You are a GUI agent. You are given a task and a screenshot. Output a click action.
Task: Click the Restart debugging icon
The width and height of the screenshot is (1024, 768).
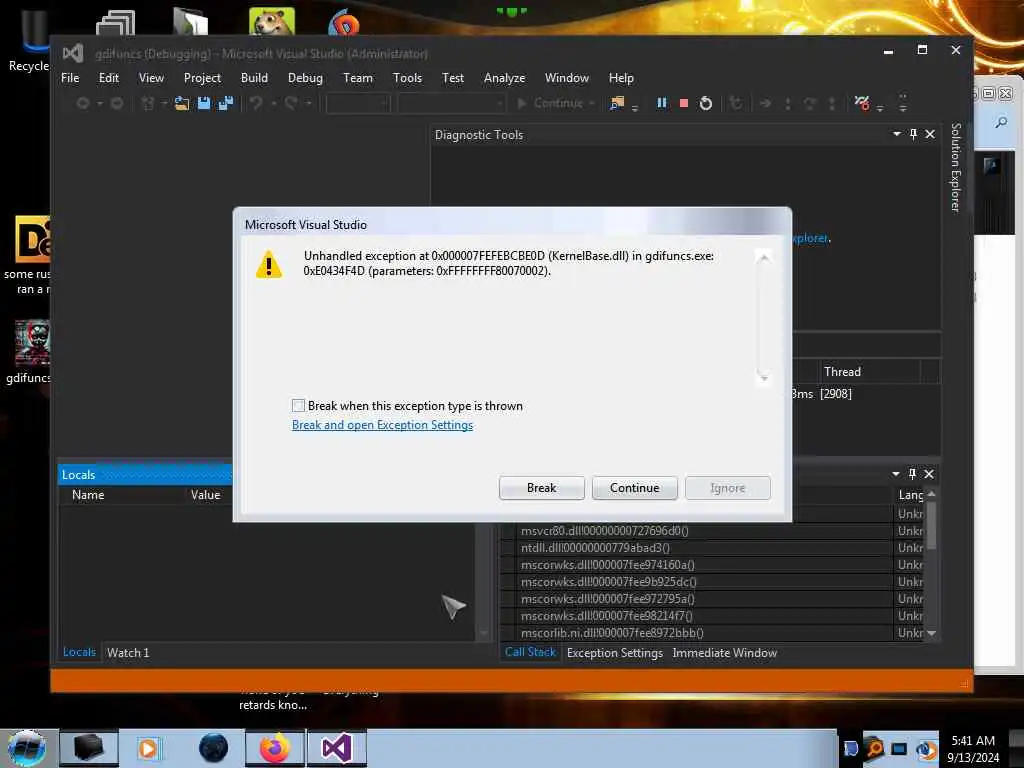point(706,103)
